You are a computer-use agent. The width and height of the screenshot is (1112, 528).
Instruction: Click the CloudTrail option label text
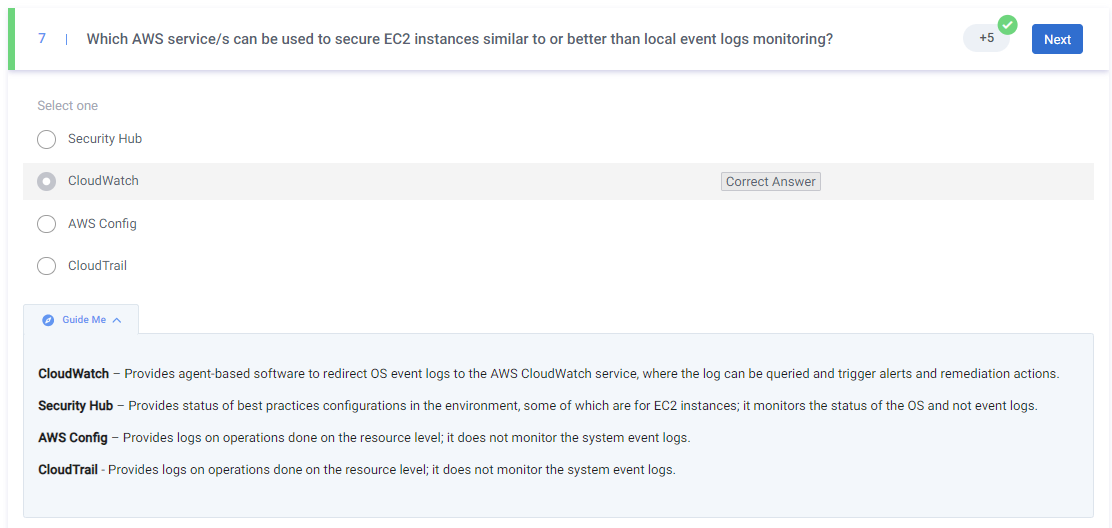pyautogui.click(x=97, y=266)
